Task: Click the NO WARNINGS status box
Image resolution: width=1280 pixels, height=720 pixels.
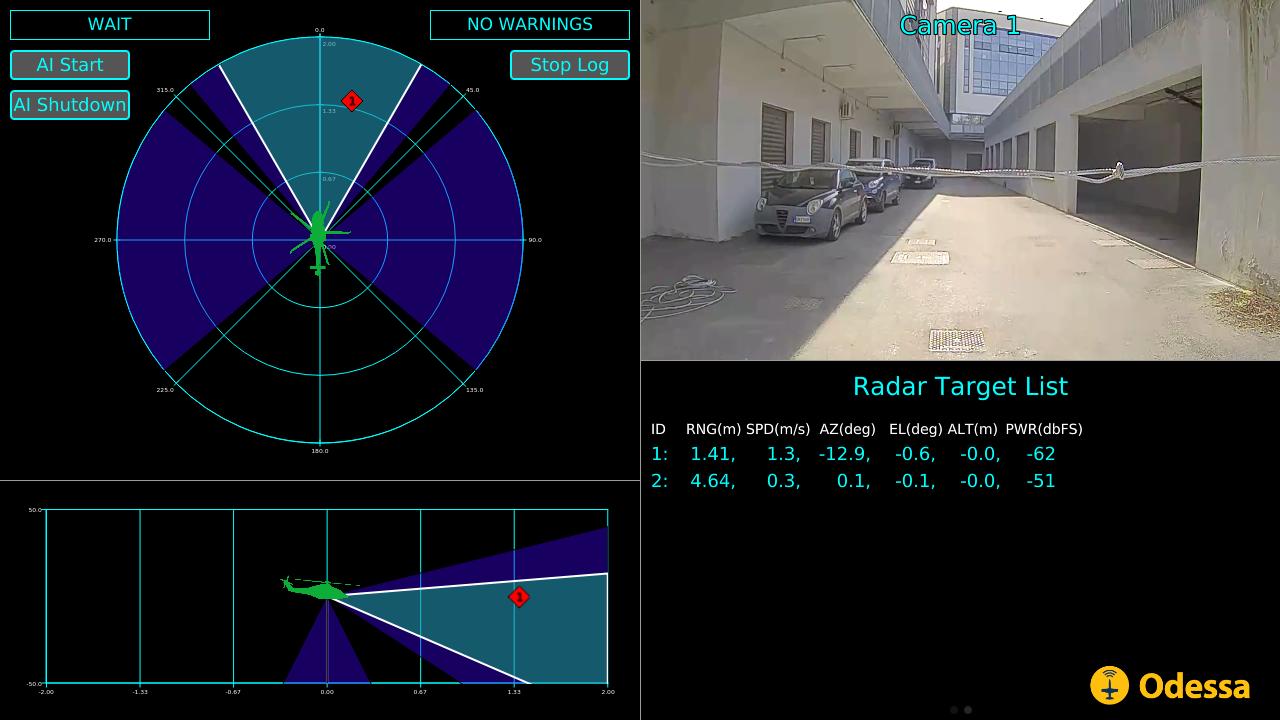Action: click(x=529, y=25)
